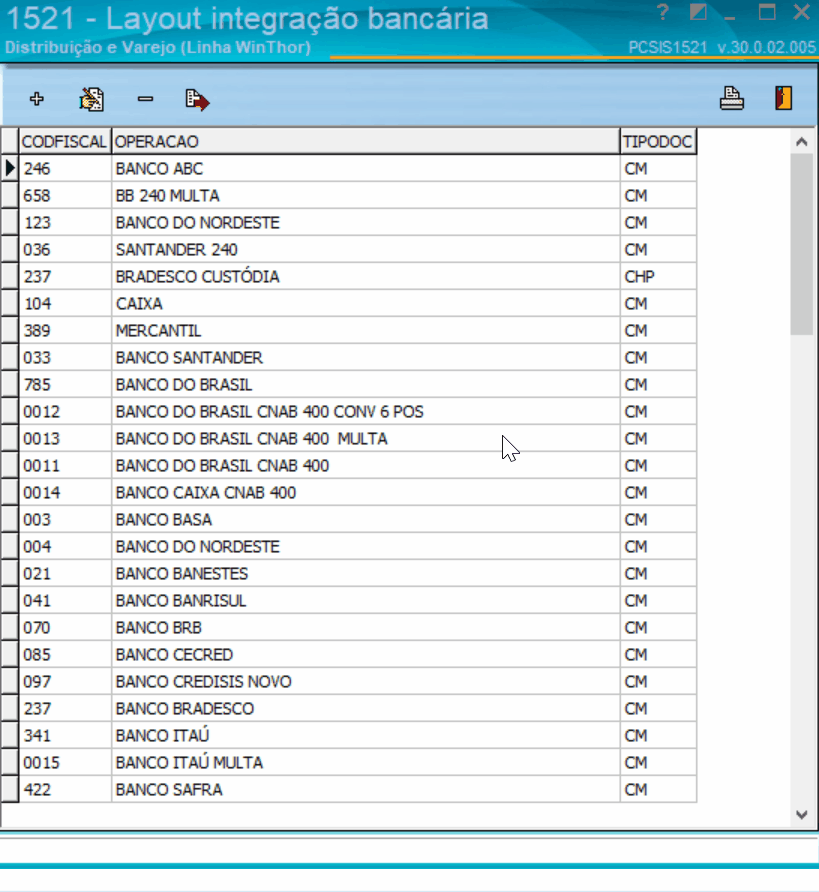Click the bottom status input field
819x892 pixels.
pyautogui.click(x=409, y=851)
